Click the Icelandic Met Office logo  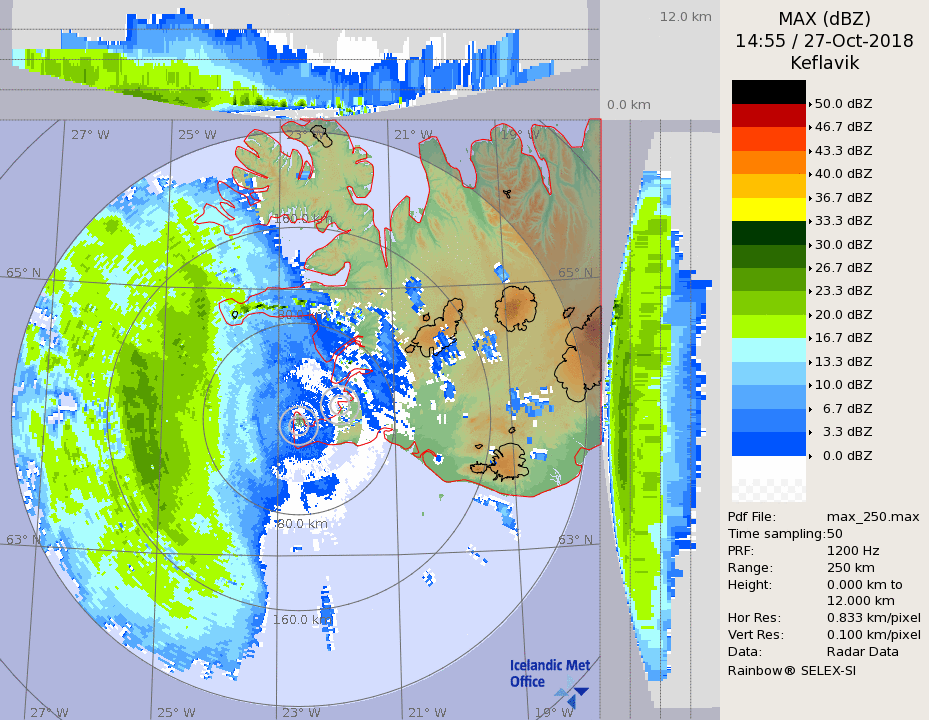pyautogui.click(x=549, y=676)
